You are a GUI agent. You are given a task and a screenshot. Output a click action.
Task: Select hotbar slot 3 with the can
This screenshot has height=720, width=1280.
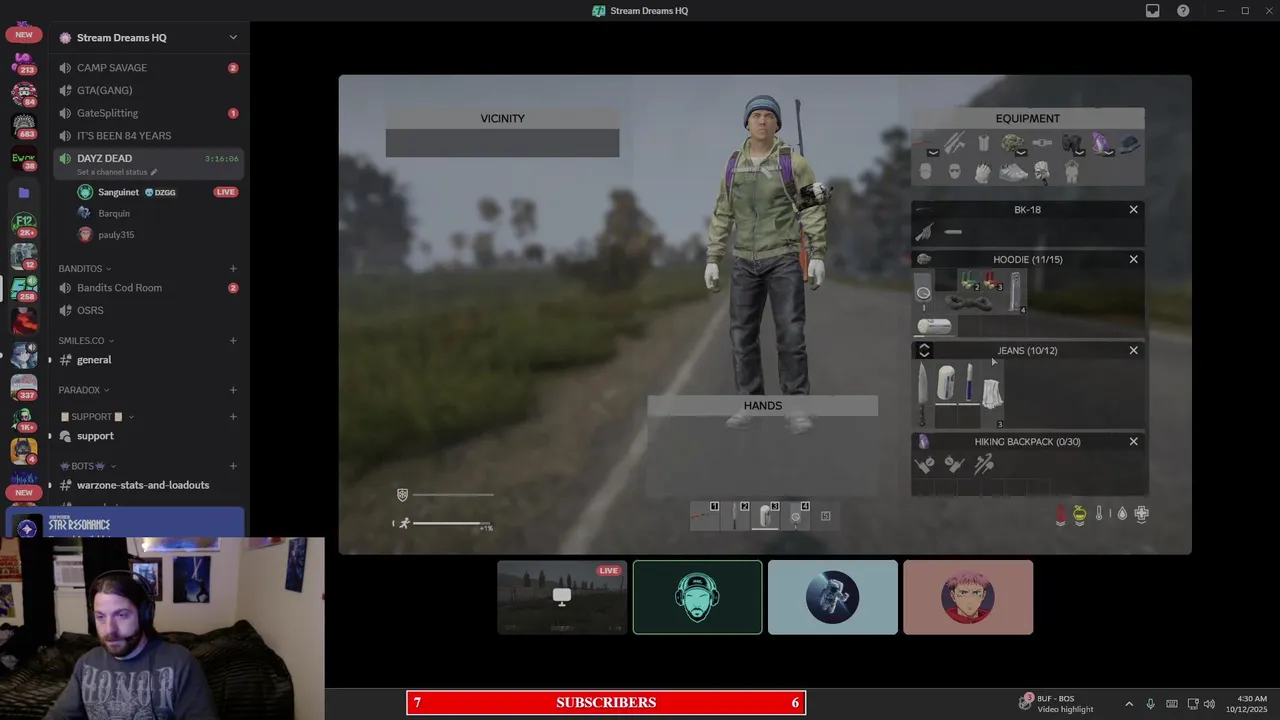click(765, 516)
